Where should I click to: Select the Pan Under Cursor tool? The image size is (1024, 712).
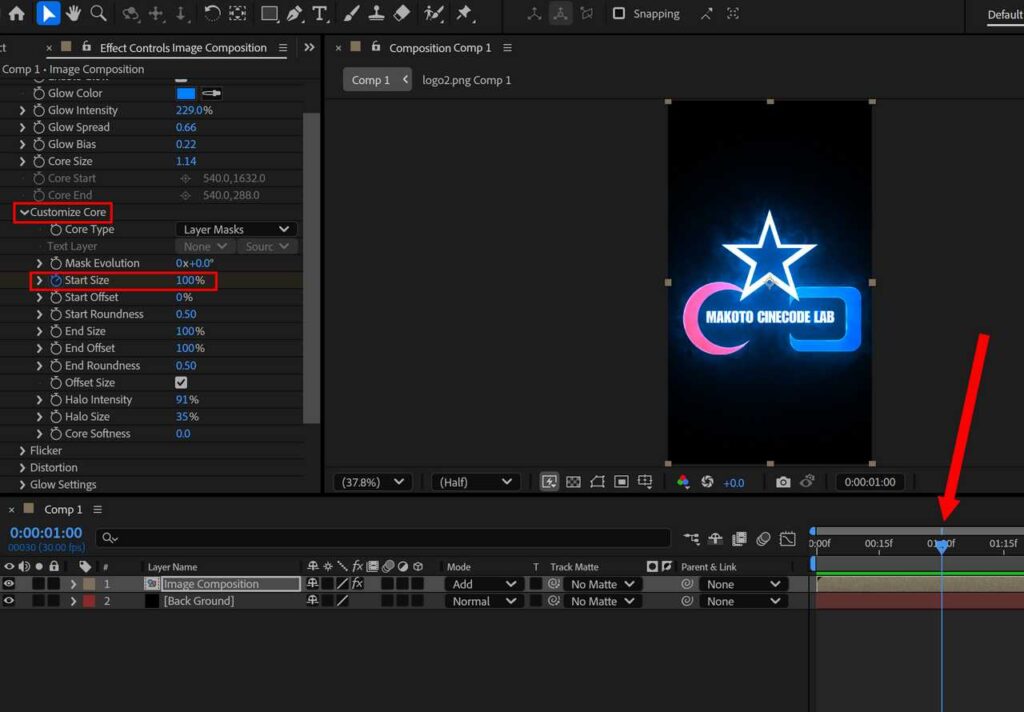[156, 14]
